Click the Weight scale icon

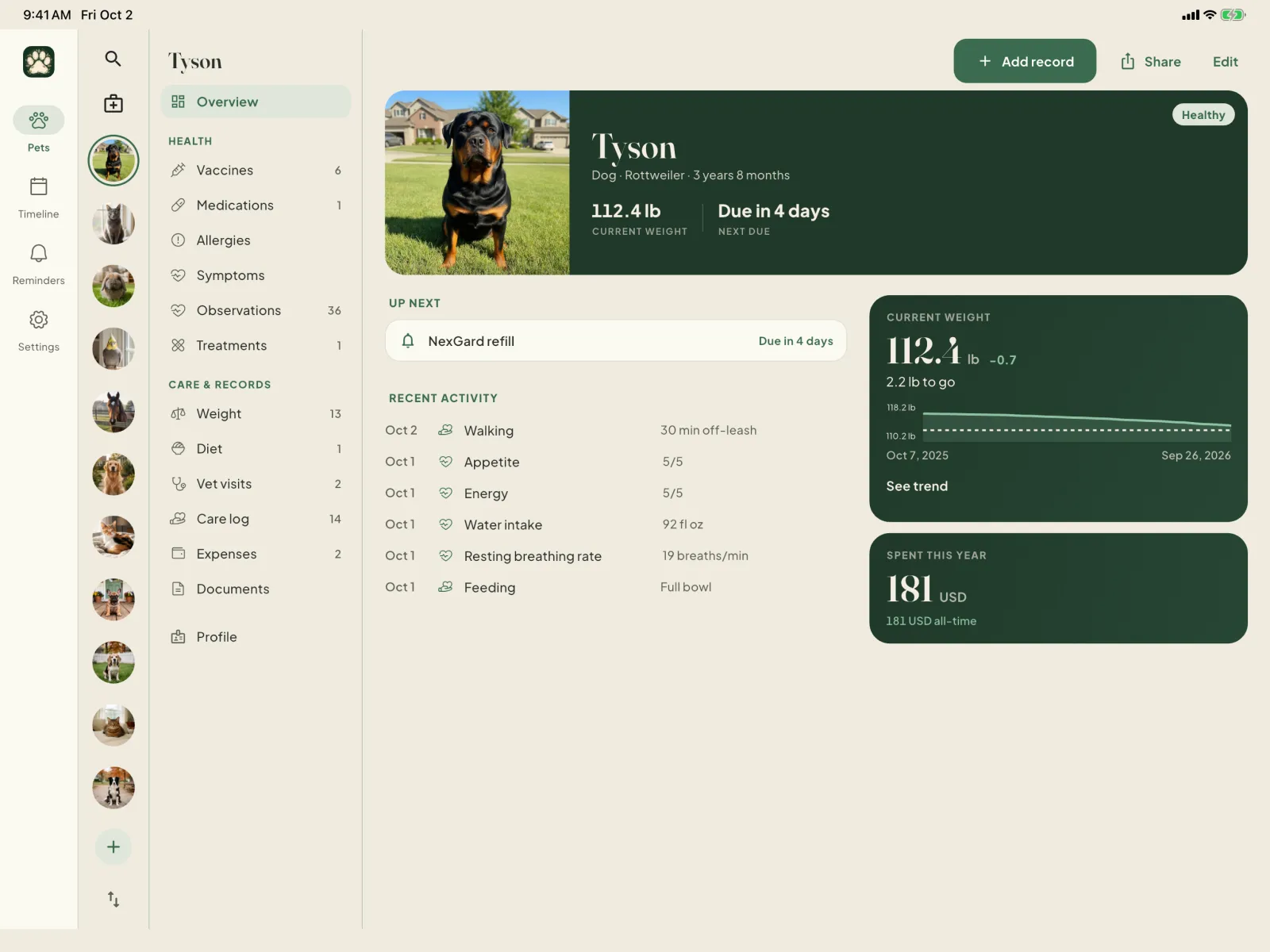179,413
